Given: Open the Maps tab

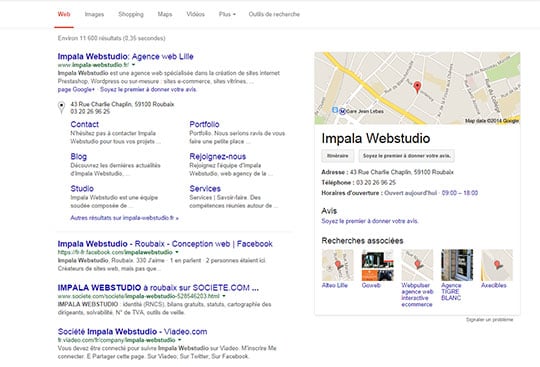Looking at the screenshot, I should tap(165, 14).
